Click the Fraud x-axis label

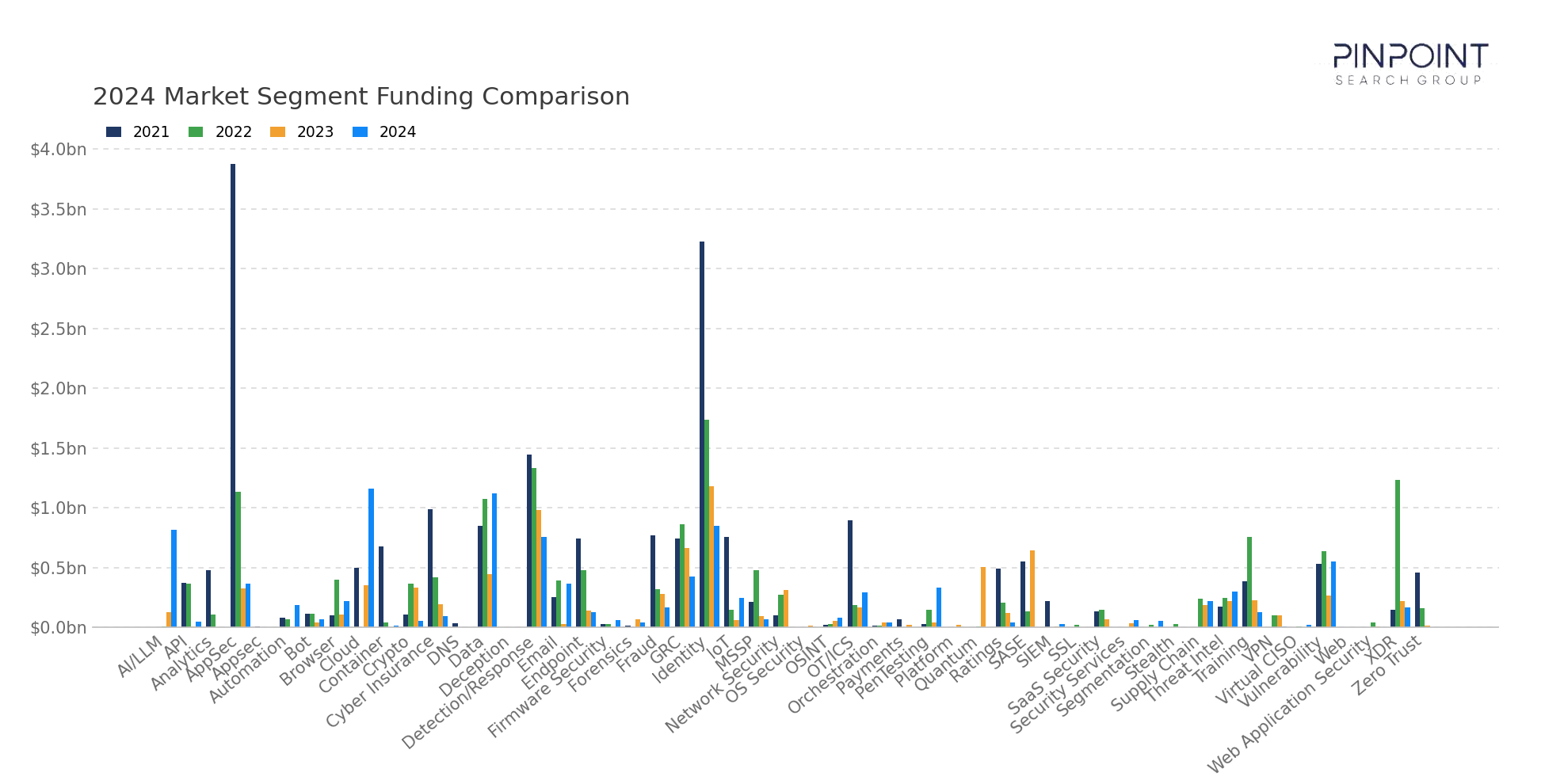coord(637,654)
